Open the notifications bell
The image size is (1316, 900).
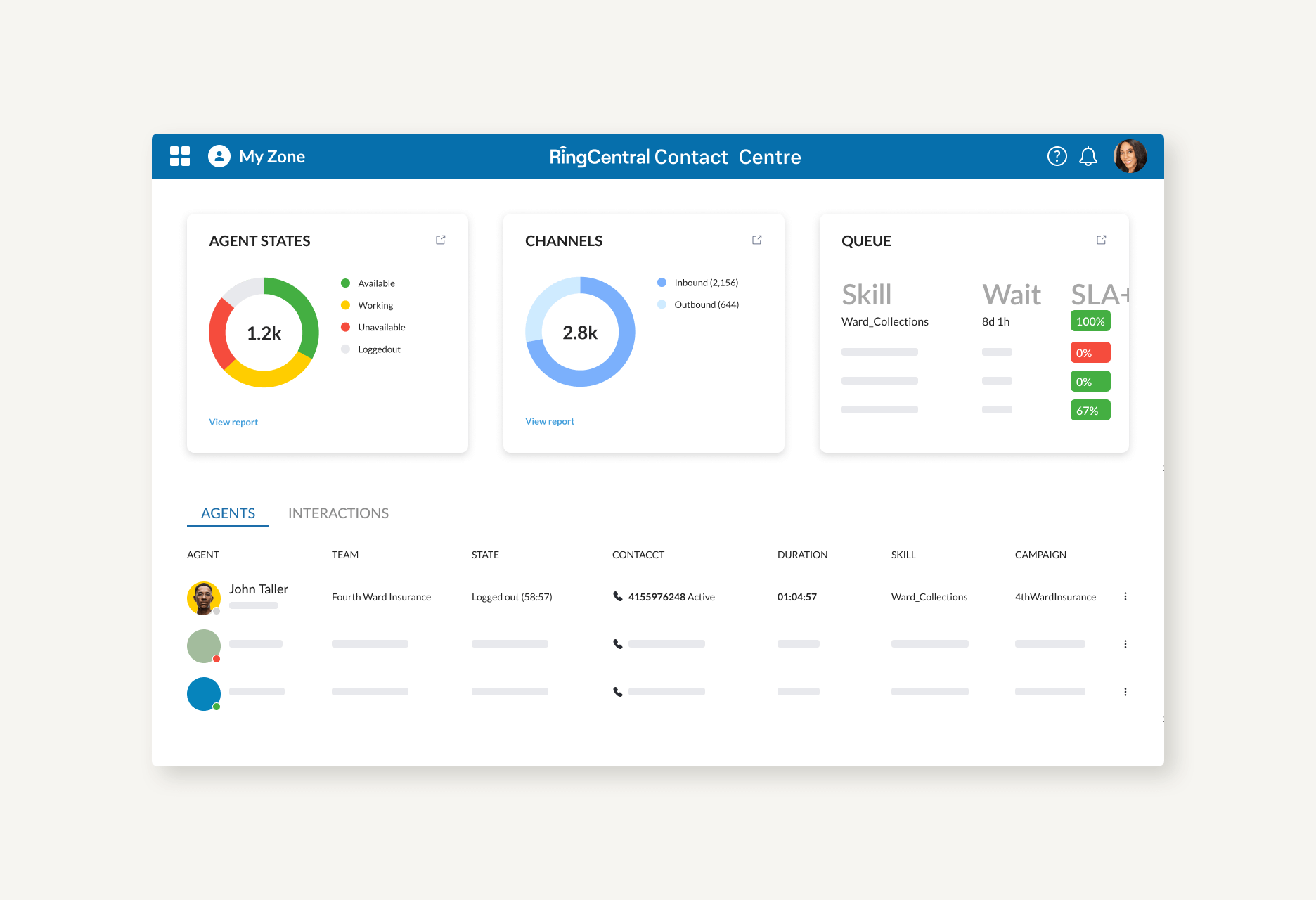(x=1089, y=156)
